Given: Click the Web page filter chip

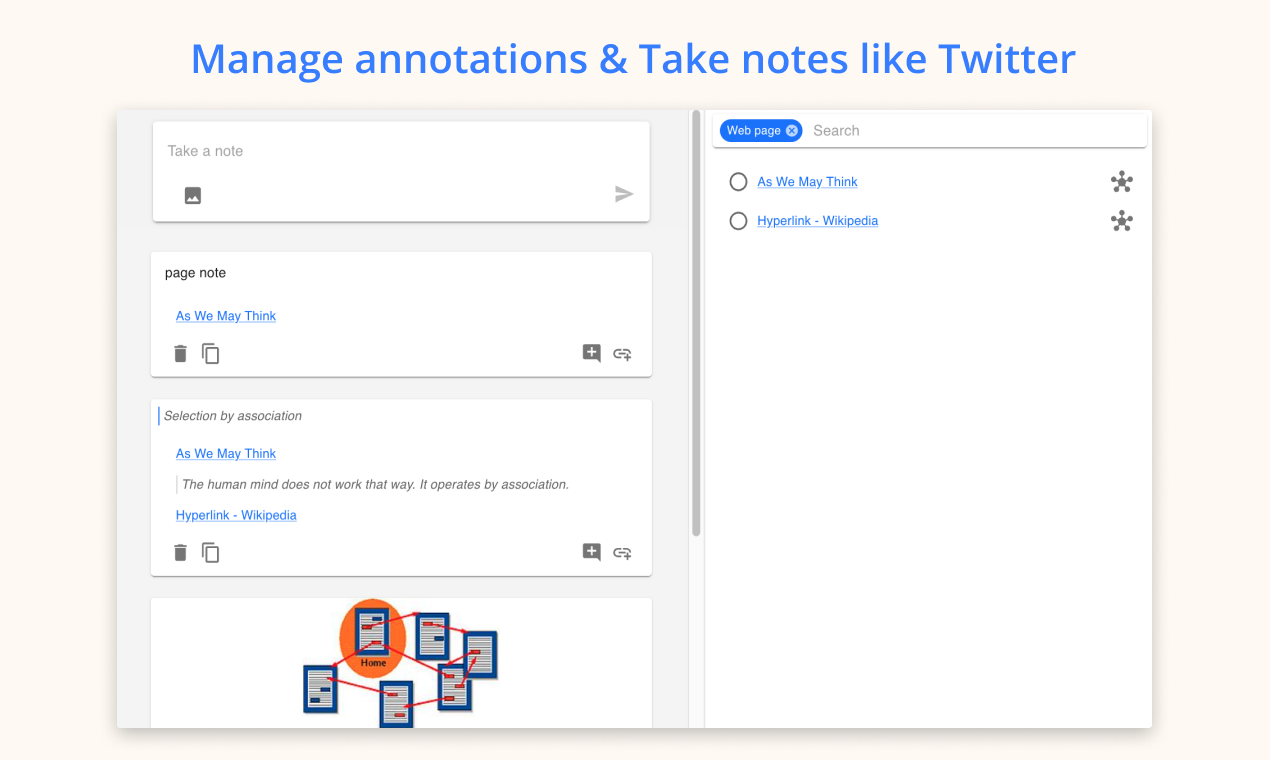Looking at the screenshot, I should 753,130.
